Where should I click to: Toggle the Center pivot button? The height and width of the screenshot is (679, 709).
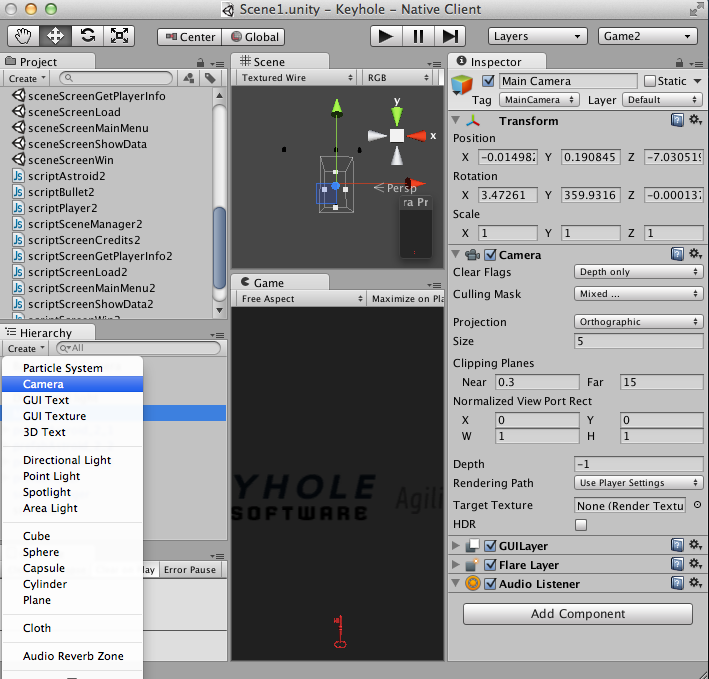[x=188, y=37]
